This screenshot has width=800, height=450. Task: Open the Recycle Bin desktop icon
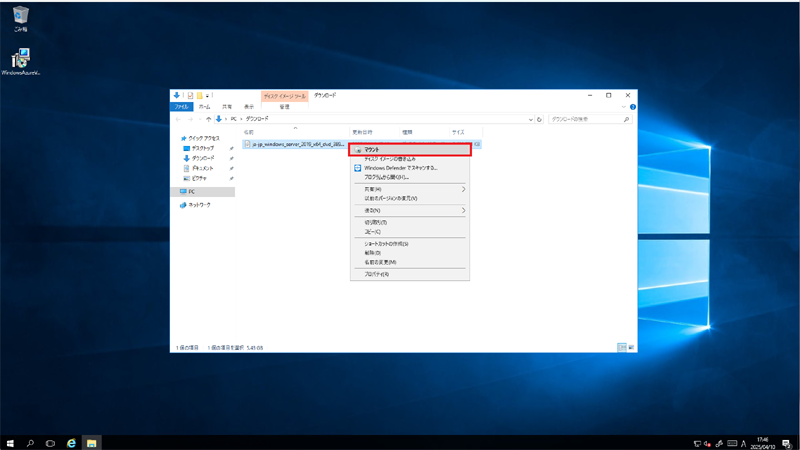click(x=21, y=16)
